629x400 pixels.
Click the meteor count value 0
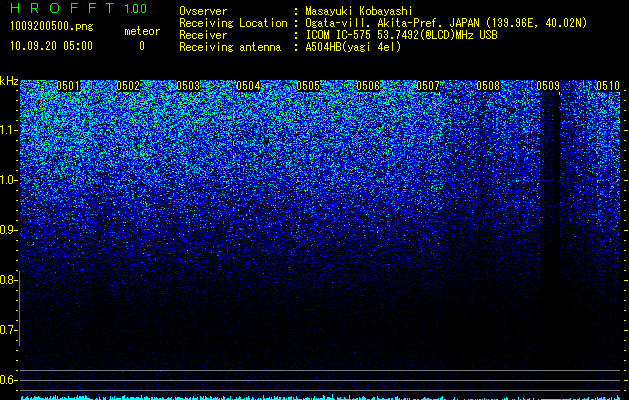pos(142,46)
